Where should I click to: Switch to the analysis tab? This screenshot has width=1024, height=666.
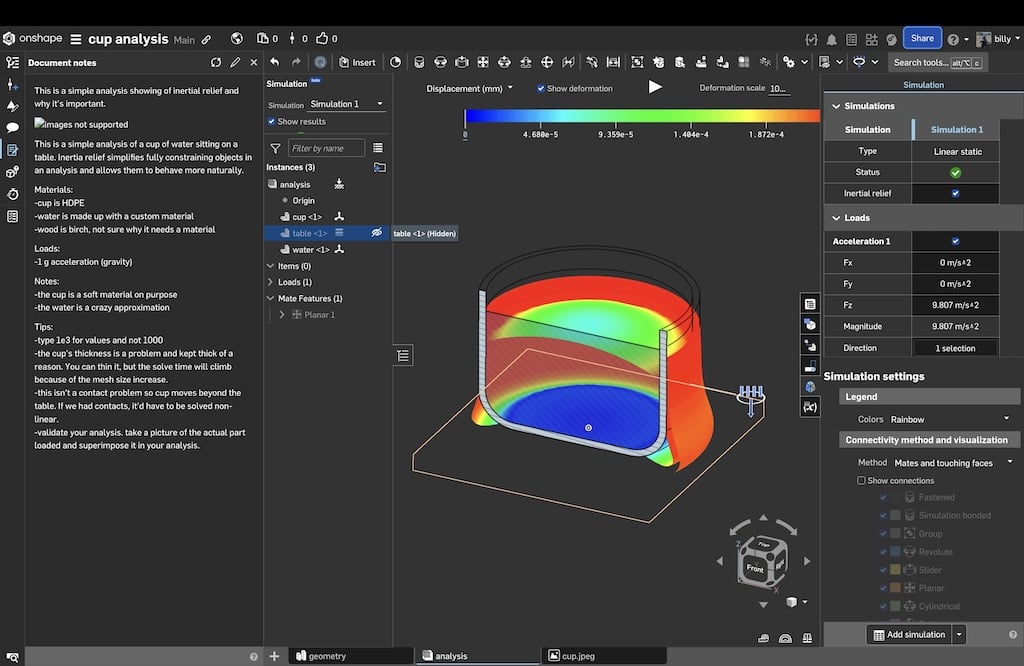click(x=478, y=656)
